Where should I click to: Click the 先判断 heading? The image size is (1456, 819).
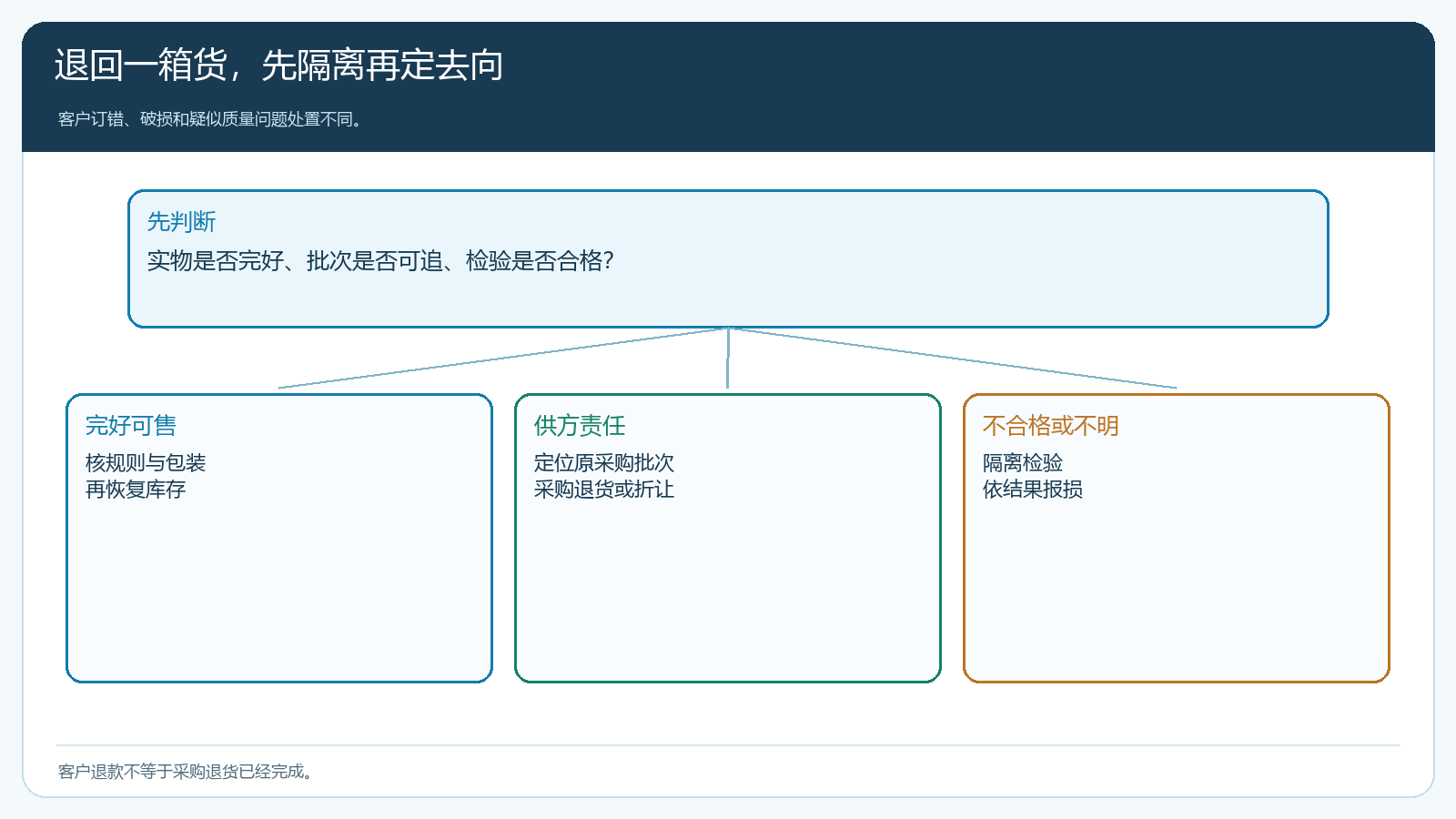click(x=181, y=221)
